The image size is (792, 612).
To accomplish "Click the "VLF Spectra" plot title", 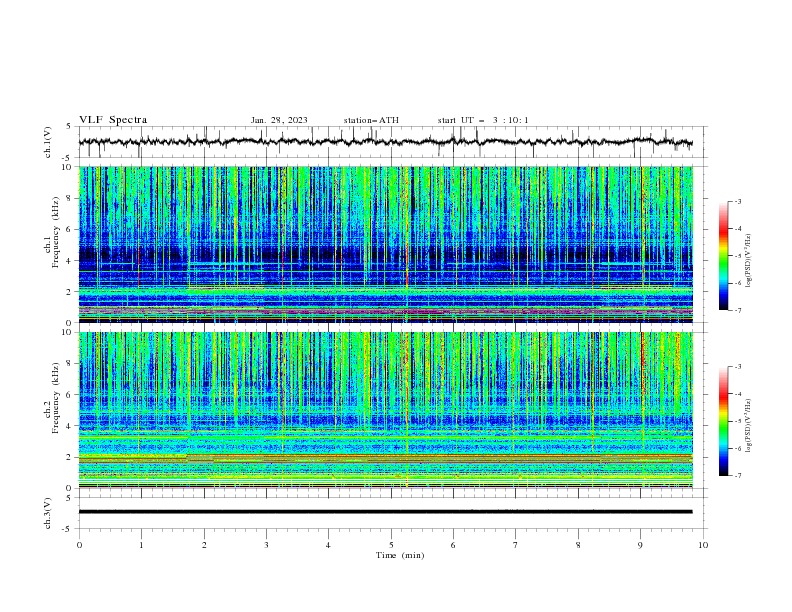I will [x=113, y=120].
